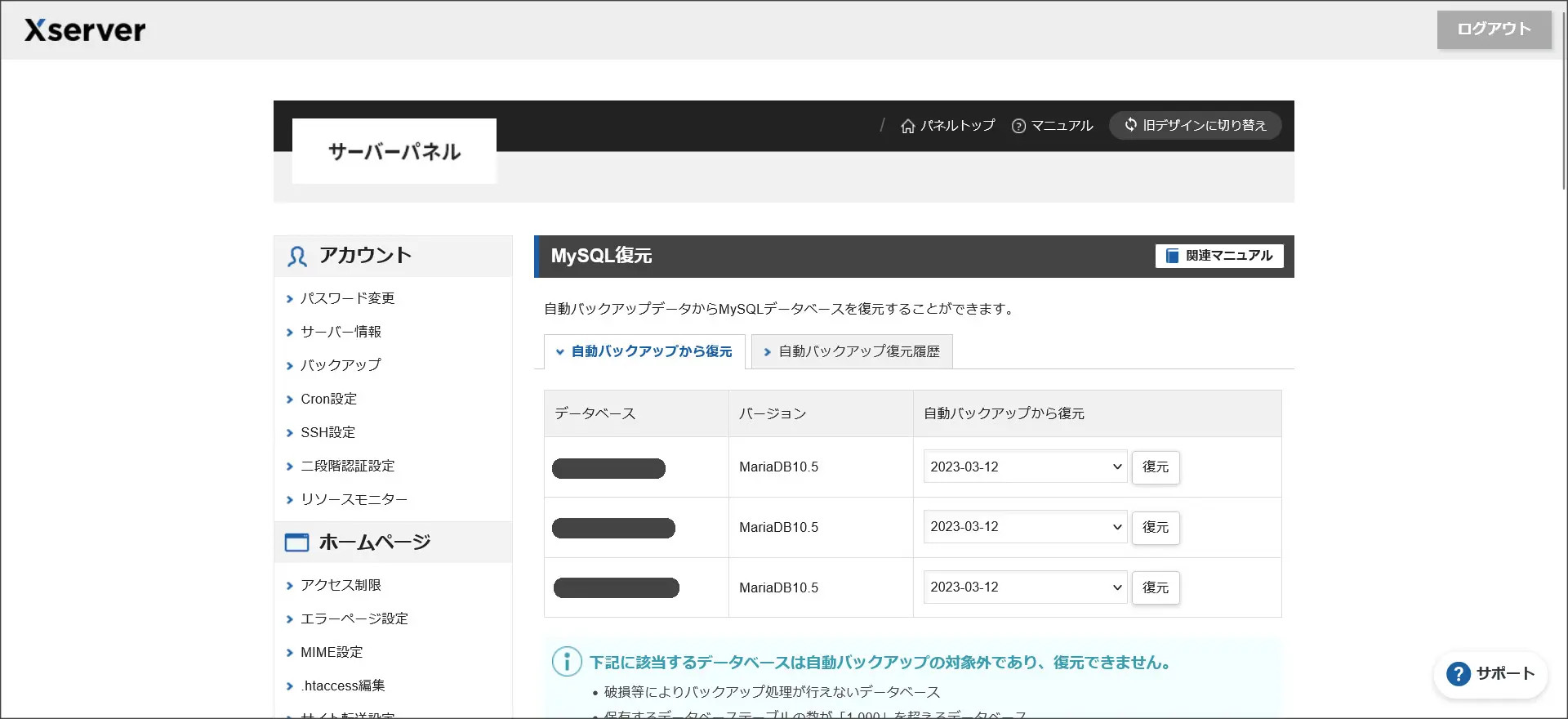Click the MySQL復元 heading

click(x=601, y=256)
